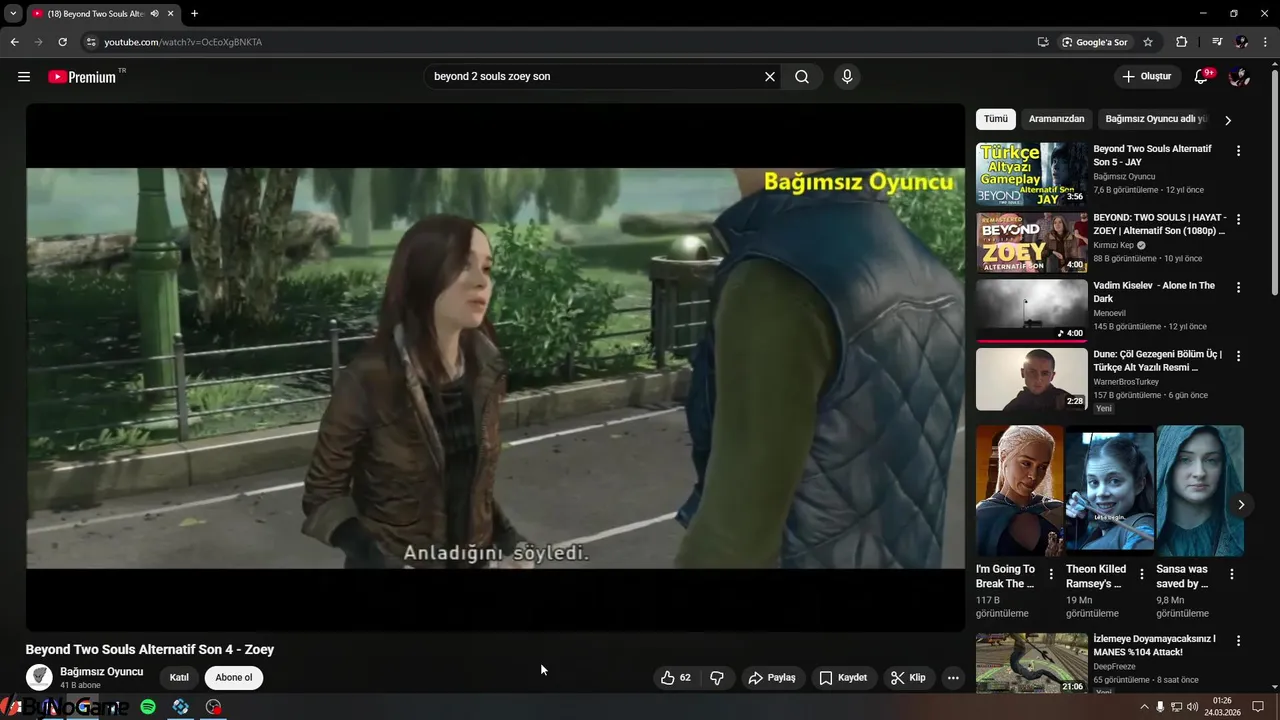Open options for Alone In The Dark
This screenshot has width=1280, height=720.
[1238, 287]
